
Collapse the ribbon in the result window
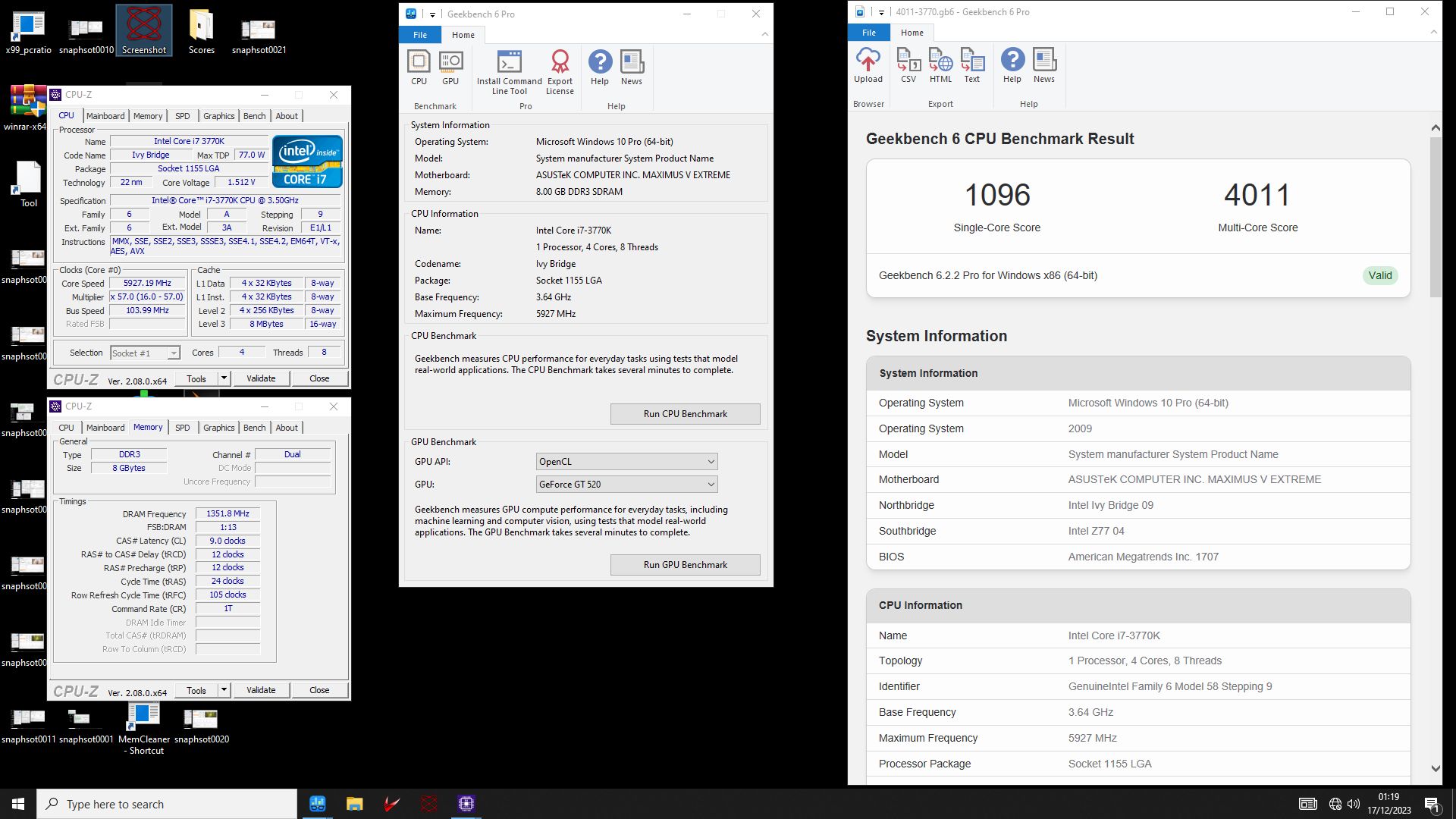coord(1433,32)
